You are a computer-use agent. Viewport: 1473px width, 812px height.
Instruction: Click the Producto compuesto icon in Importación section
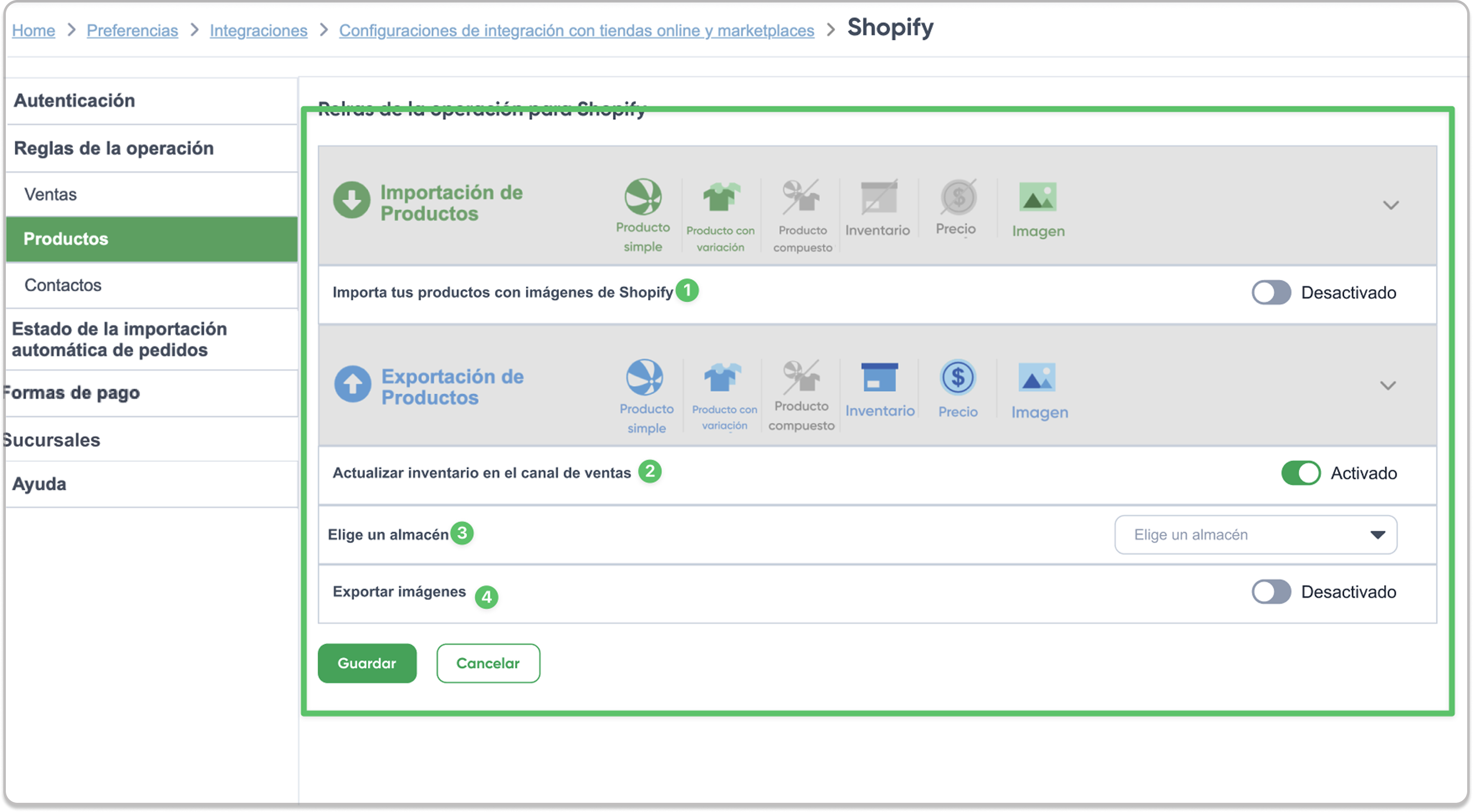801,196
